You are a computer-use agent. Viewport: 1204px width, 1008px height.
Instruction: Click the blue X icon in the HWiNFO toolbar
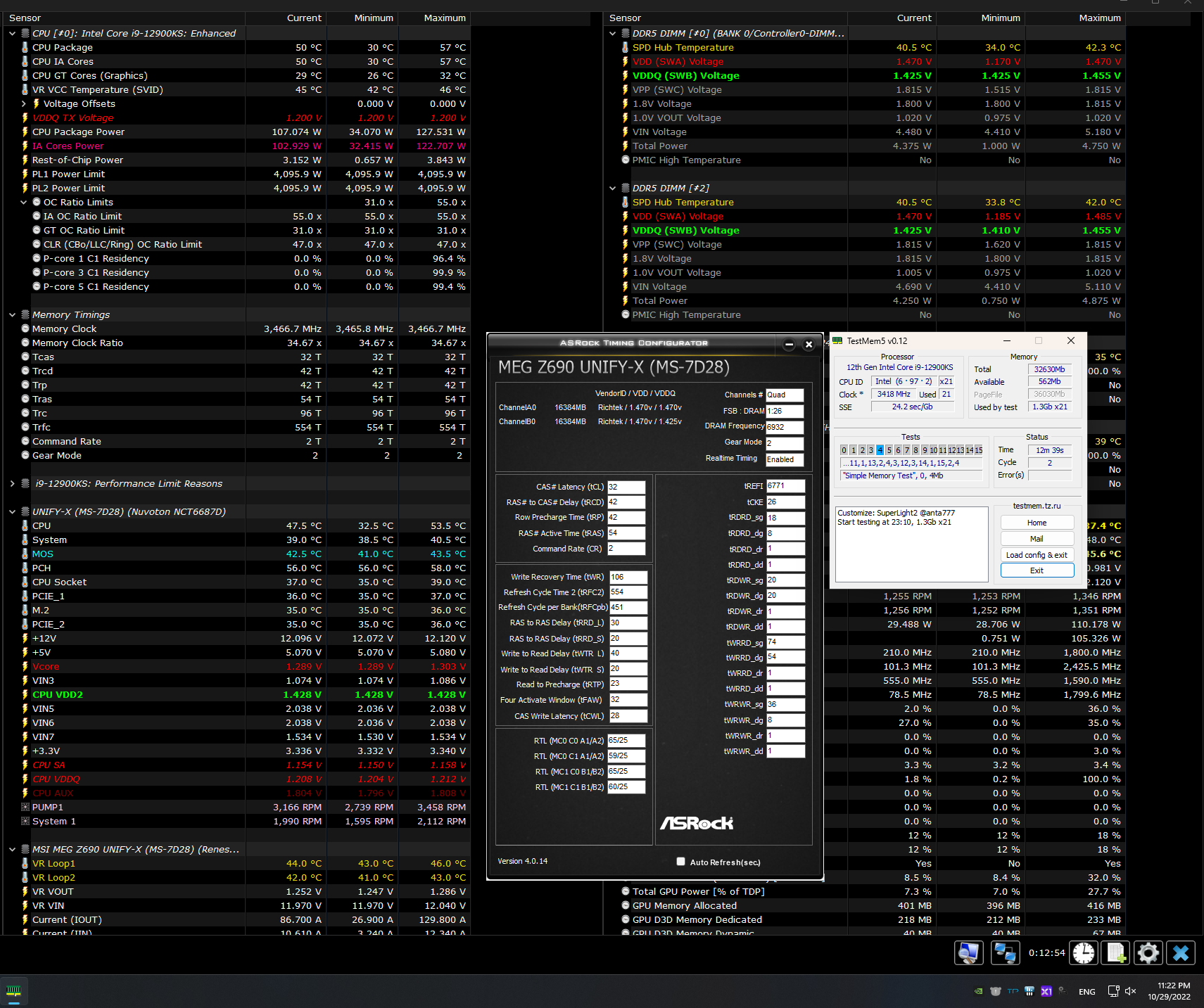coord(1181,953)
